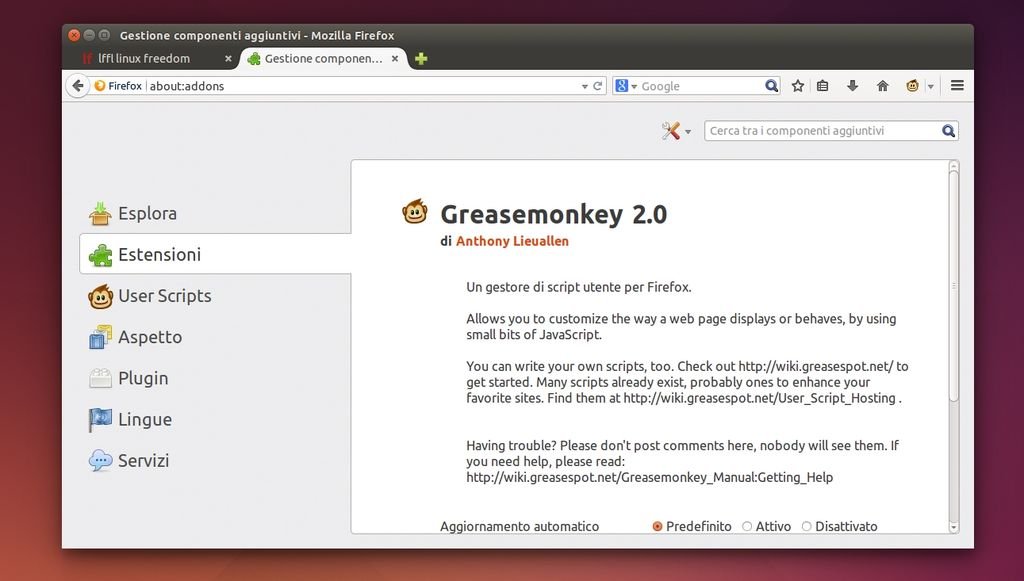Viewport: 1024px width, 581px height.
Task: Click the add-on search magnifier icon
Action: (x=948, y=131)
